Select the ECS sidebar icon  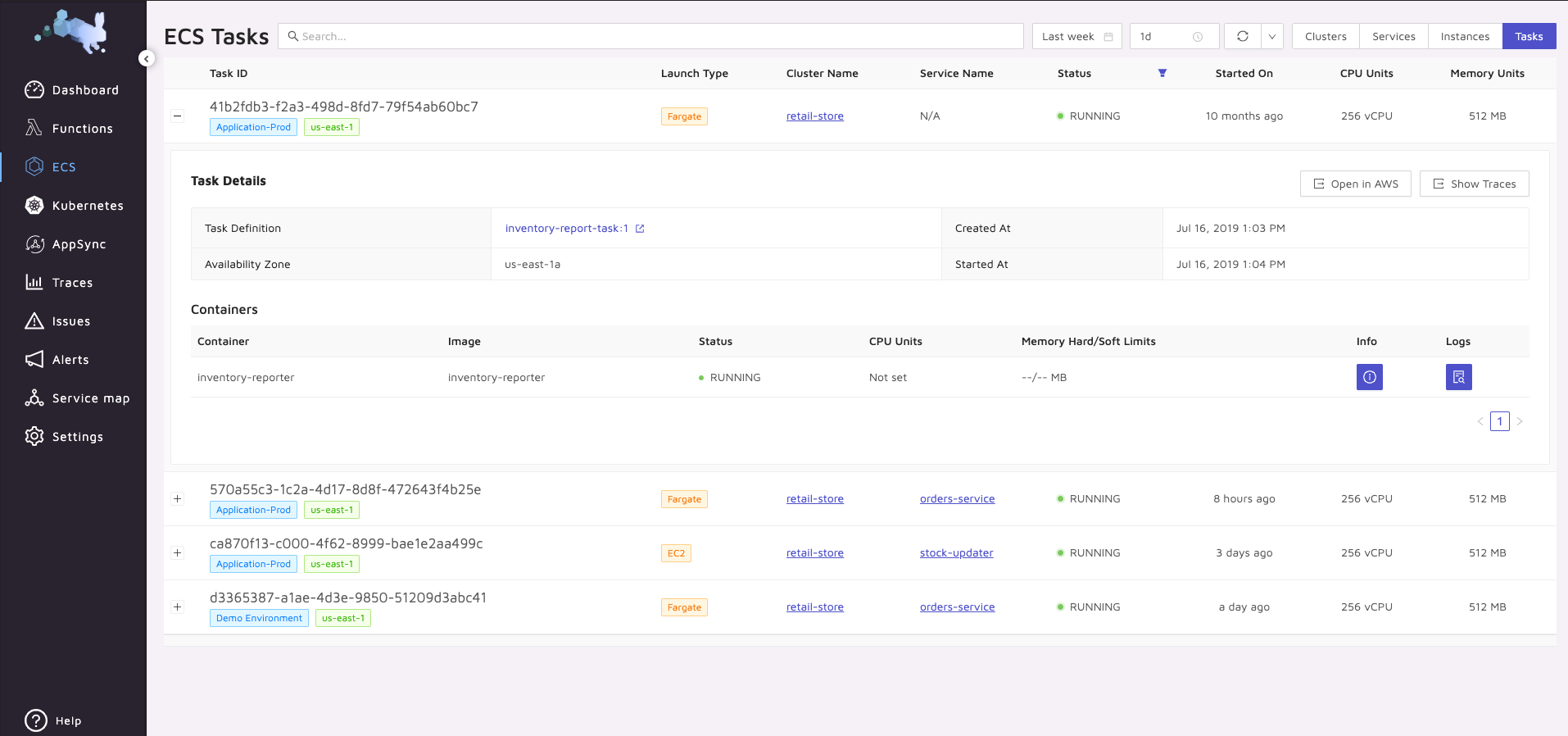tap(34, 166)
